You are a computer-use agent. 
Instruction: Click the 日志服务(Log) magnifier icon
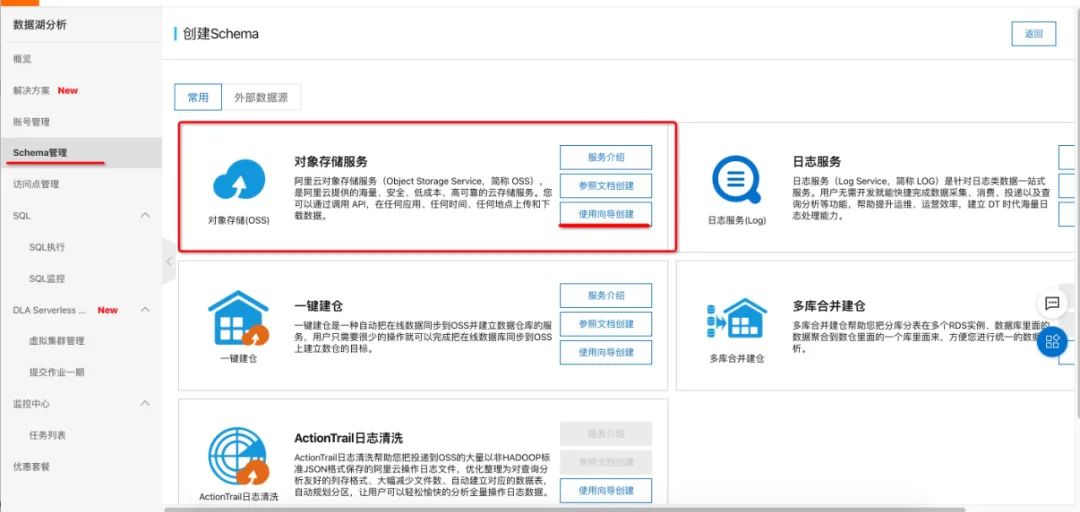(736, 179)
